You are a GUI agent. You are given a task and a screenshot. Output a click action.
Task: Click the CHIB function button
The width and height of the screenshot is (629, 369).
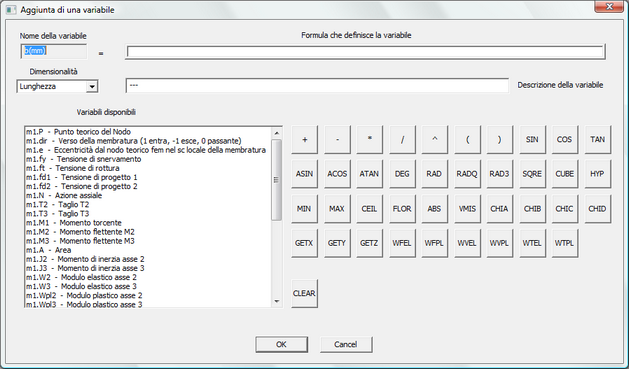532,209
